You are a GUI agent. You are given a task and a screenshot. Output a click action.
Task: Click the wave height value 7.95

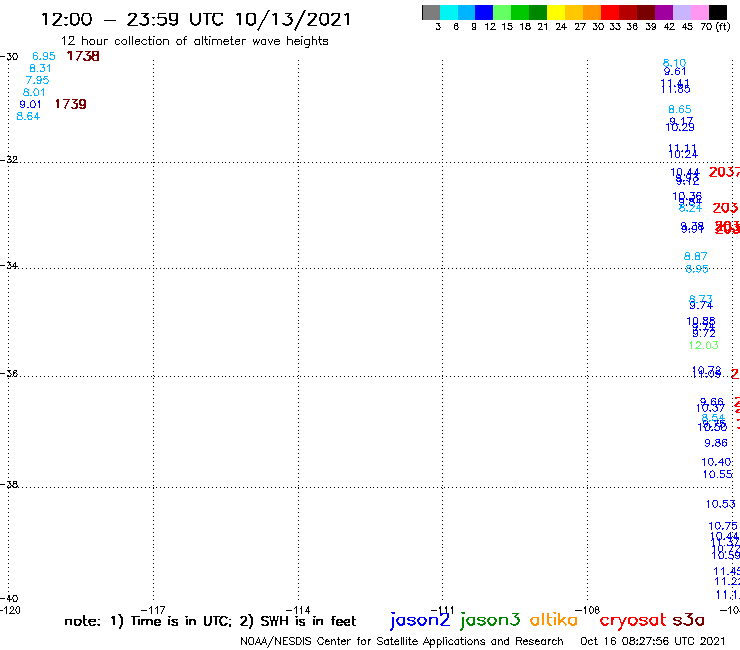[37, 80]
